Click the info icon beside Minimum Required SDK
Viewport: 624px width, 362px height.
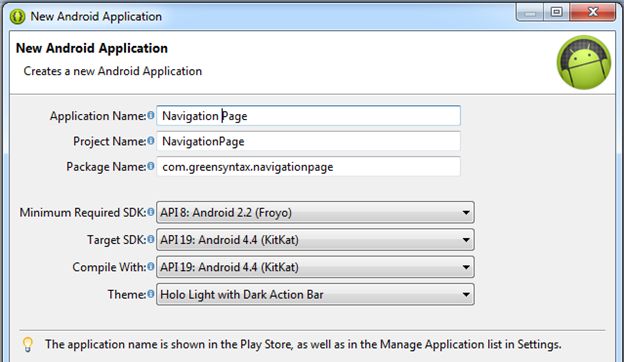(150, 212)
